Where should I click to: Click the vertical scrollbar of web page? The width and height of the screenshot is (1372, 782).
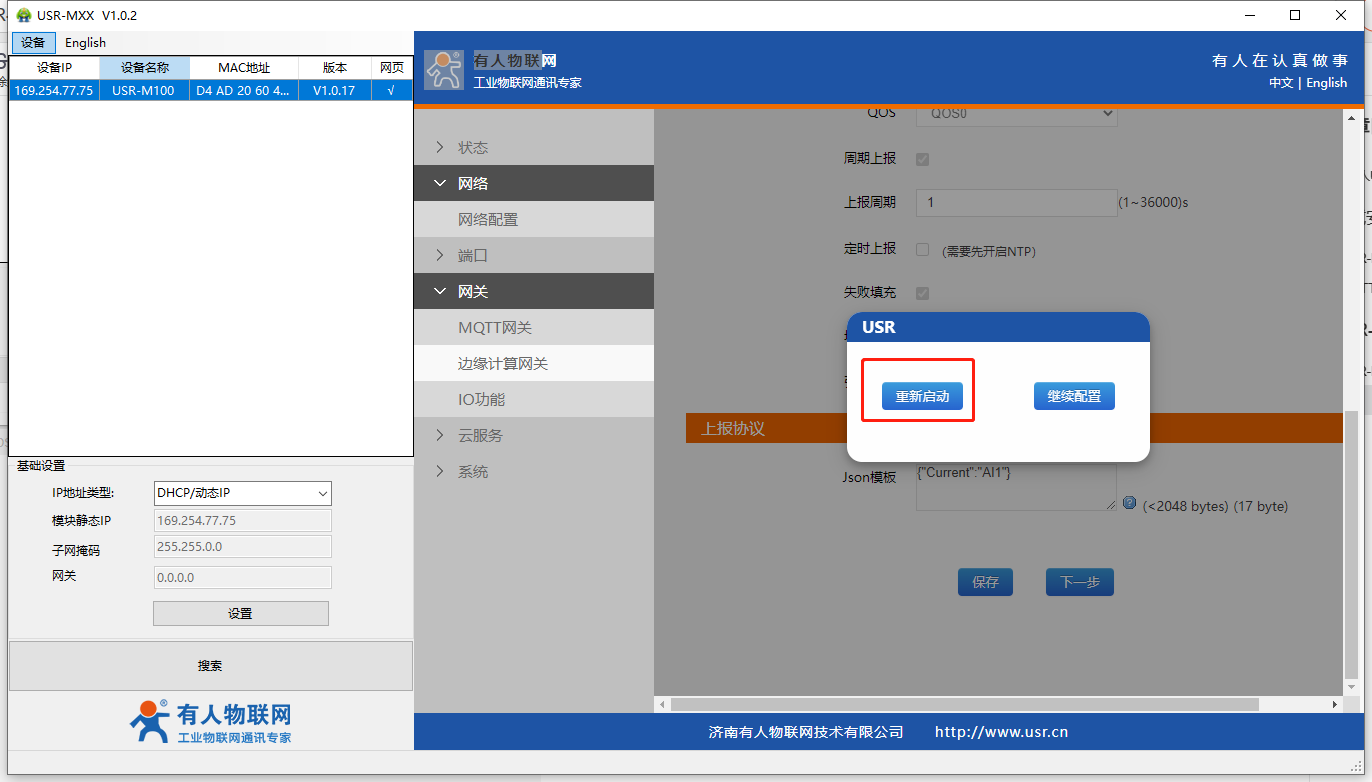click(x=1352, y=544)
